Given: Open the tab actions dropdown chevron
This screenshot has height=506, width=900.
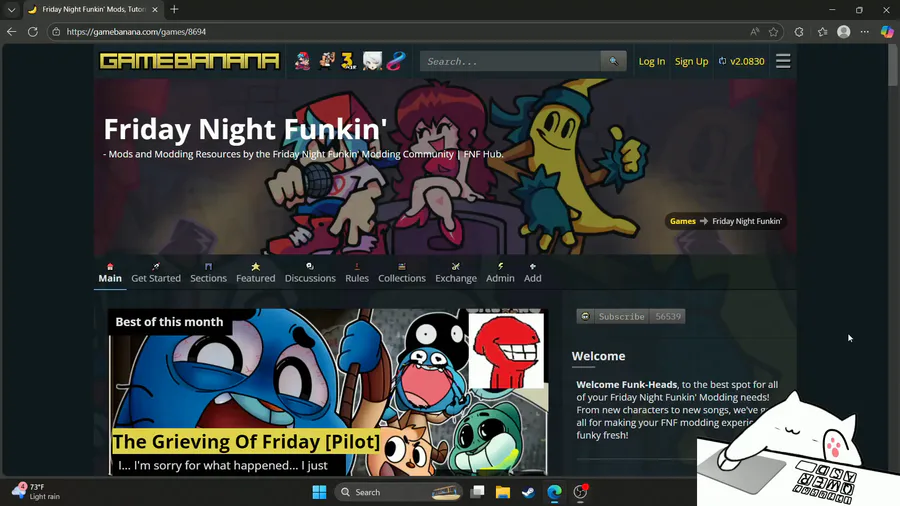Looking at the screenshot, I should point(11,10).
